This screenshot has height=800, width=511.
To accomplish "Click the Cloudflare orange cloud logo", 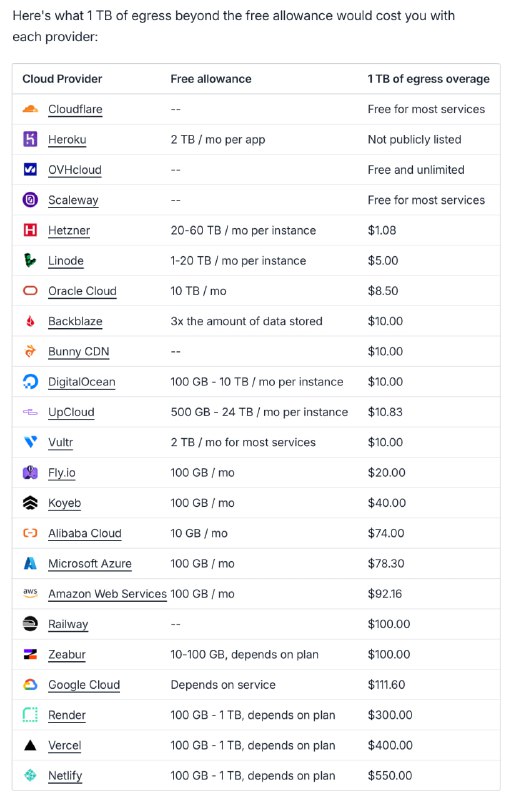I will point(31,109).
